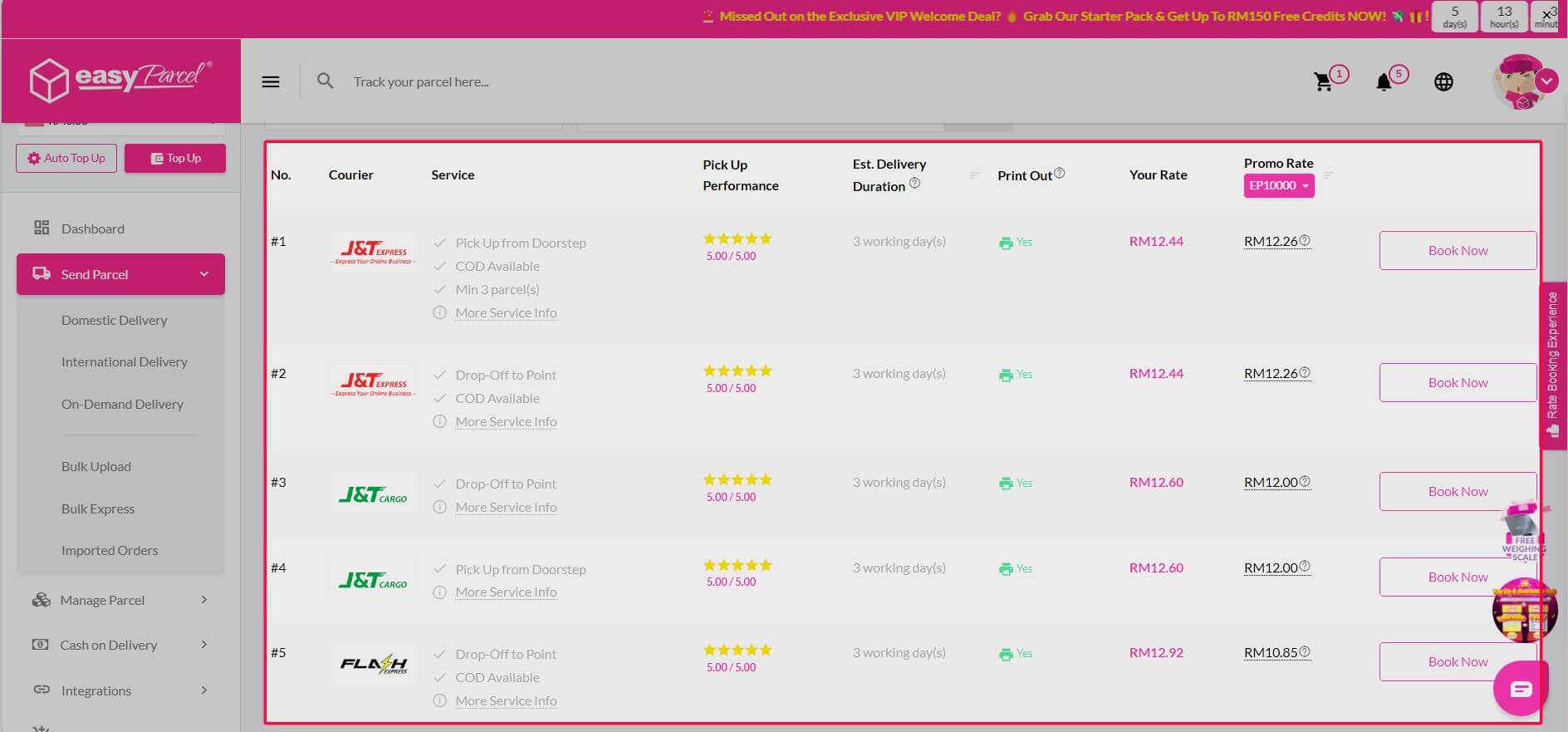
Task: Open the profile avatar dropdown arrow
Action: [1546, 81]
